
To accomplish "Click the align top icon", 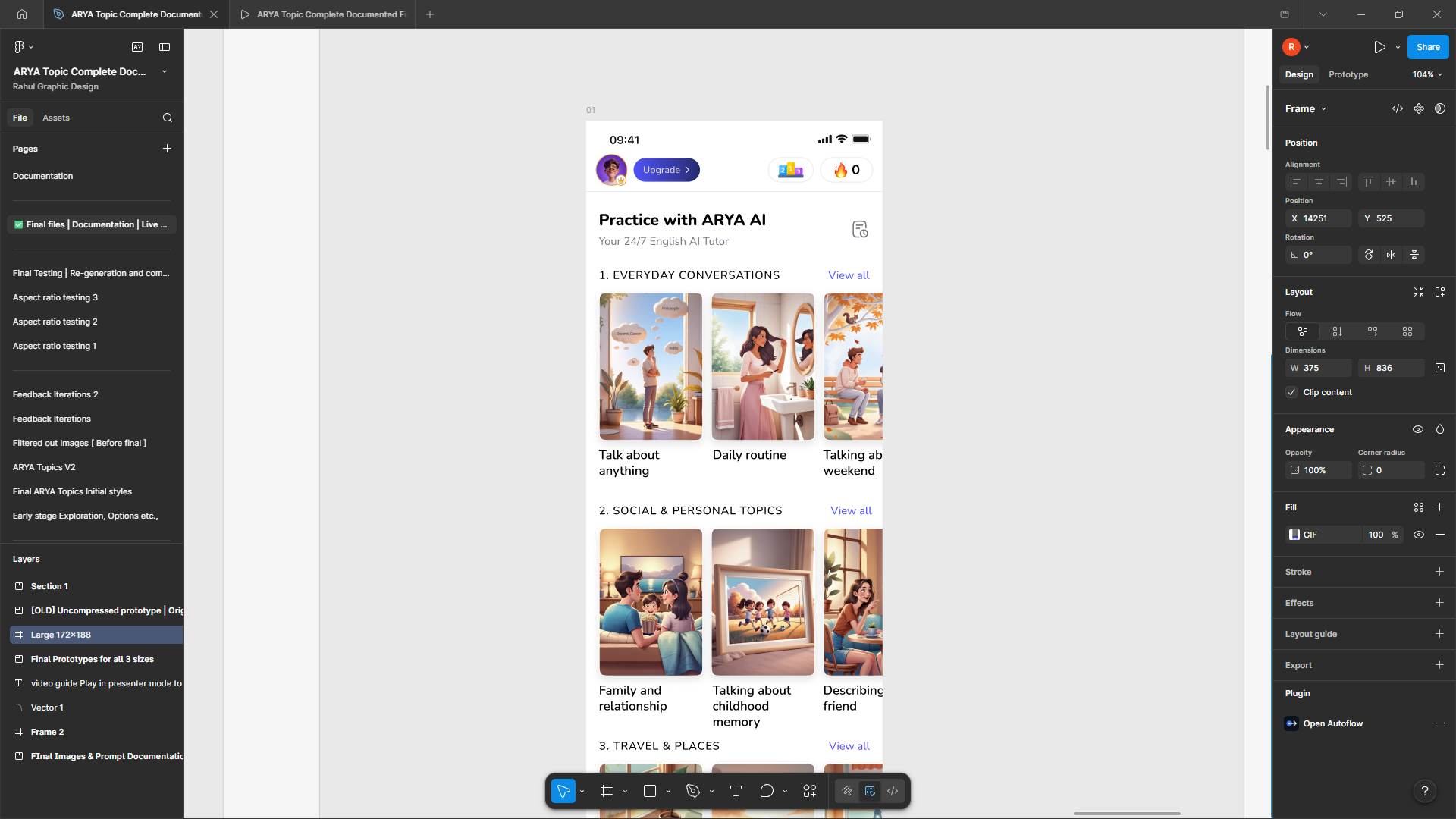I will point(1368,182).
